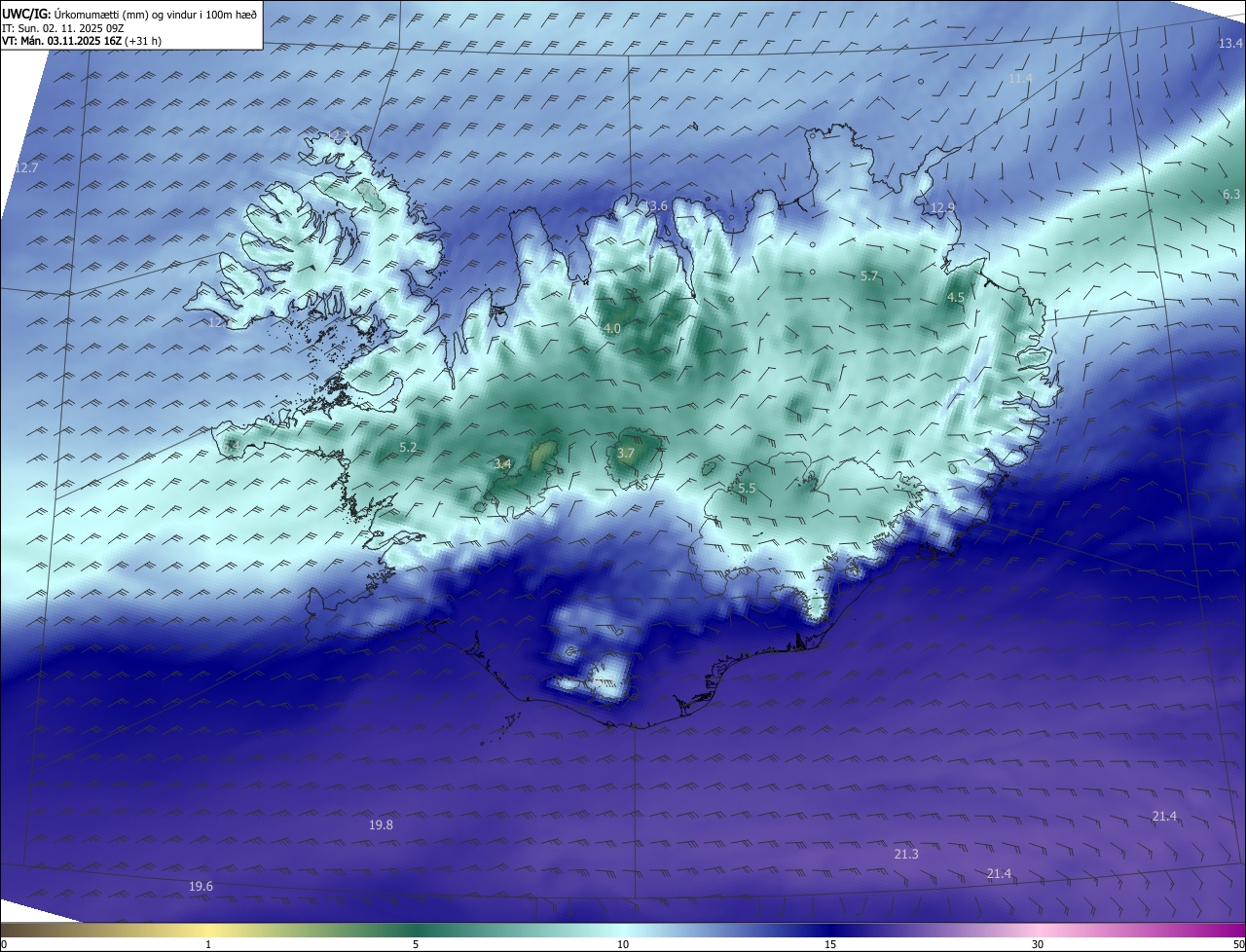Click the 4.5 value label

[x=955, y=298]
